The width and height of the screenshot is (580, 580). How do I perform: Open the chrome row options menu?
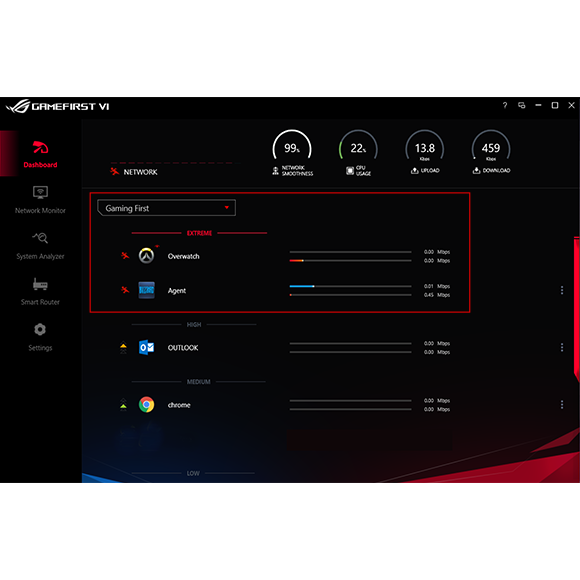point(562,405)
